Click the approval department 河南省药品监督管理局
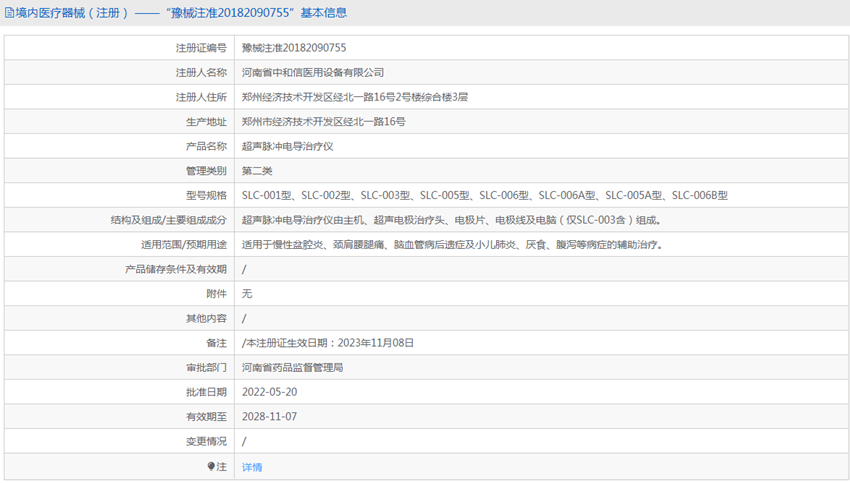 [292, 368]
